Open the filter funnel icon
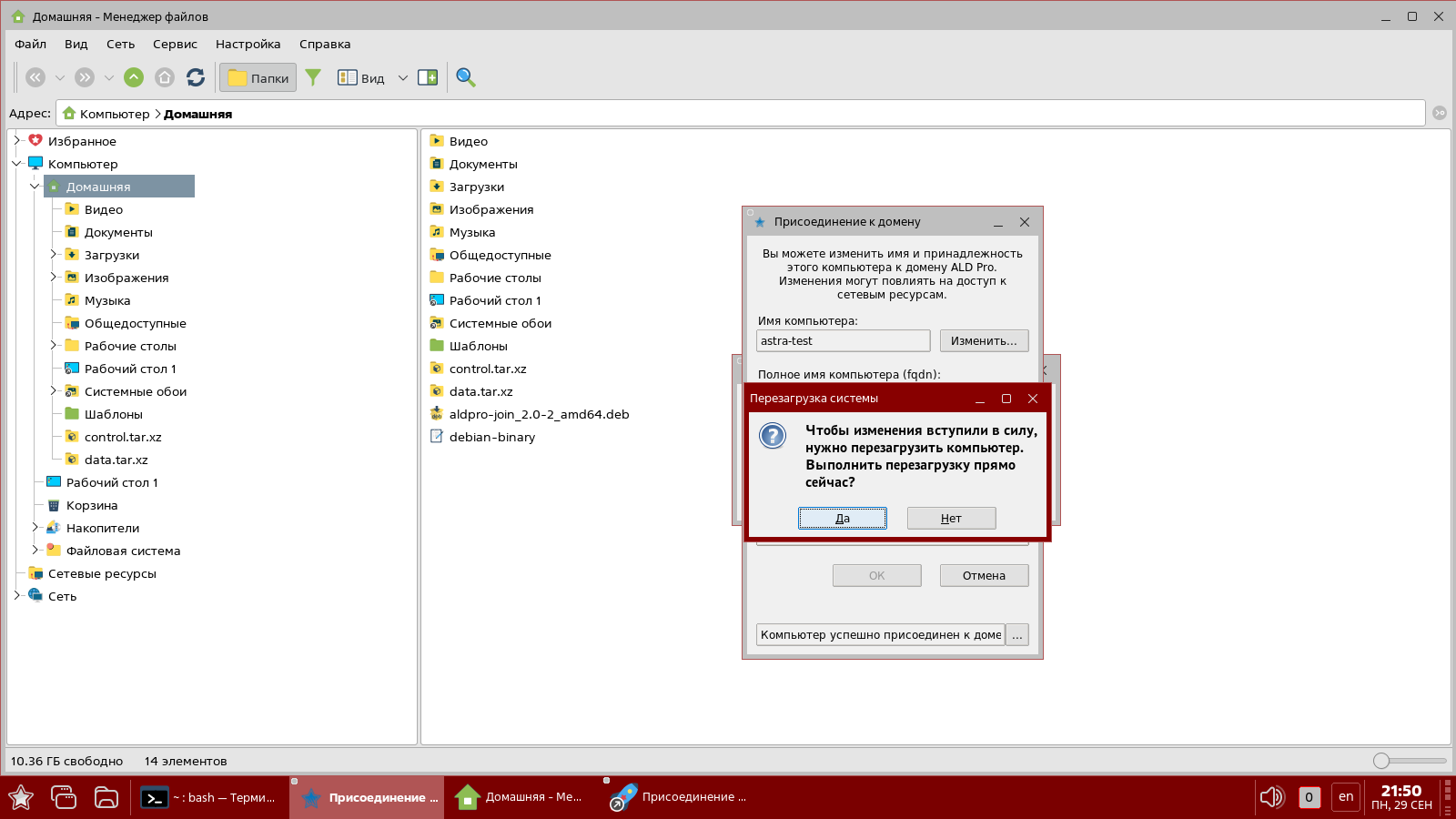The width and height of the screenshot is (1456, 819). click(313, 77)
